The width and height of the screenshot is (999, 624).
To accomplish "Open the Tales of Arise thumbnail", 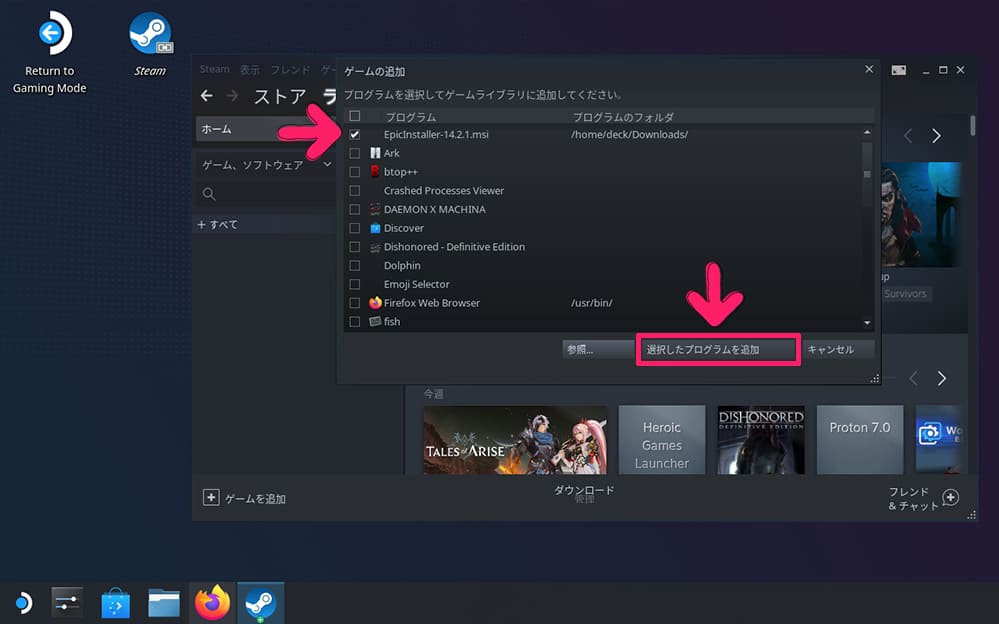I will tap(515, 440).
